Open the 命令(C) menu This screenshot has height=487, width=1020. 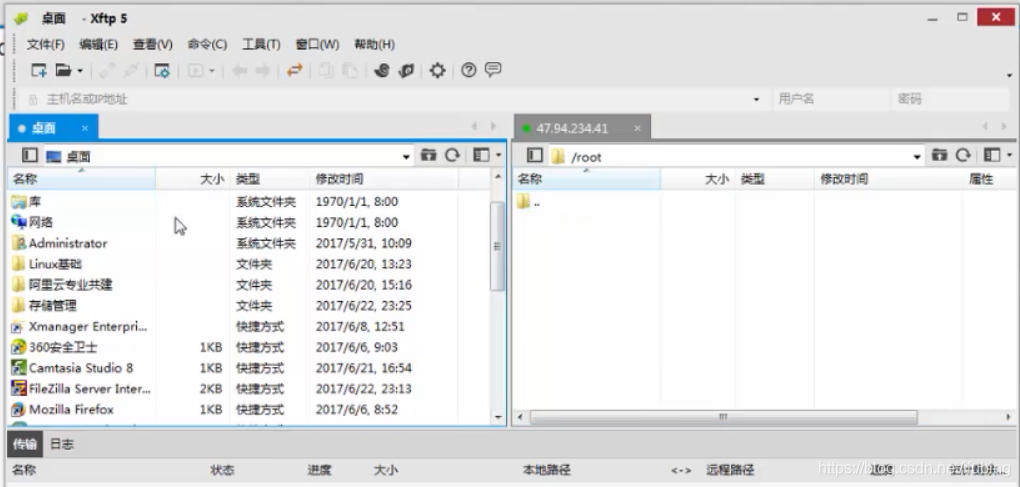tap(208, 44)
